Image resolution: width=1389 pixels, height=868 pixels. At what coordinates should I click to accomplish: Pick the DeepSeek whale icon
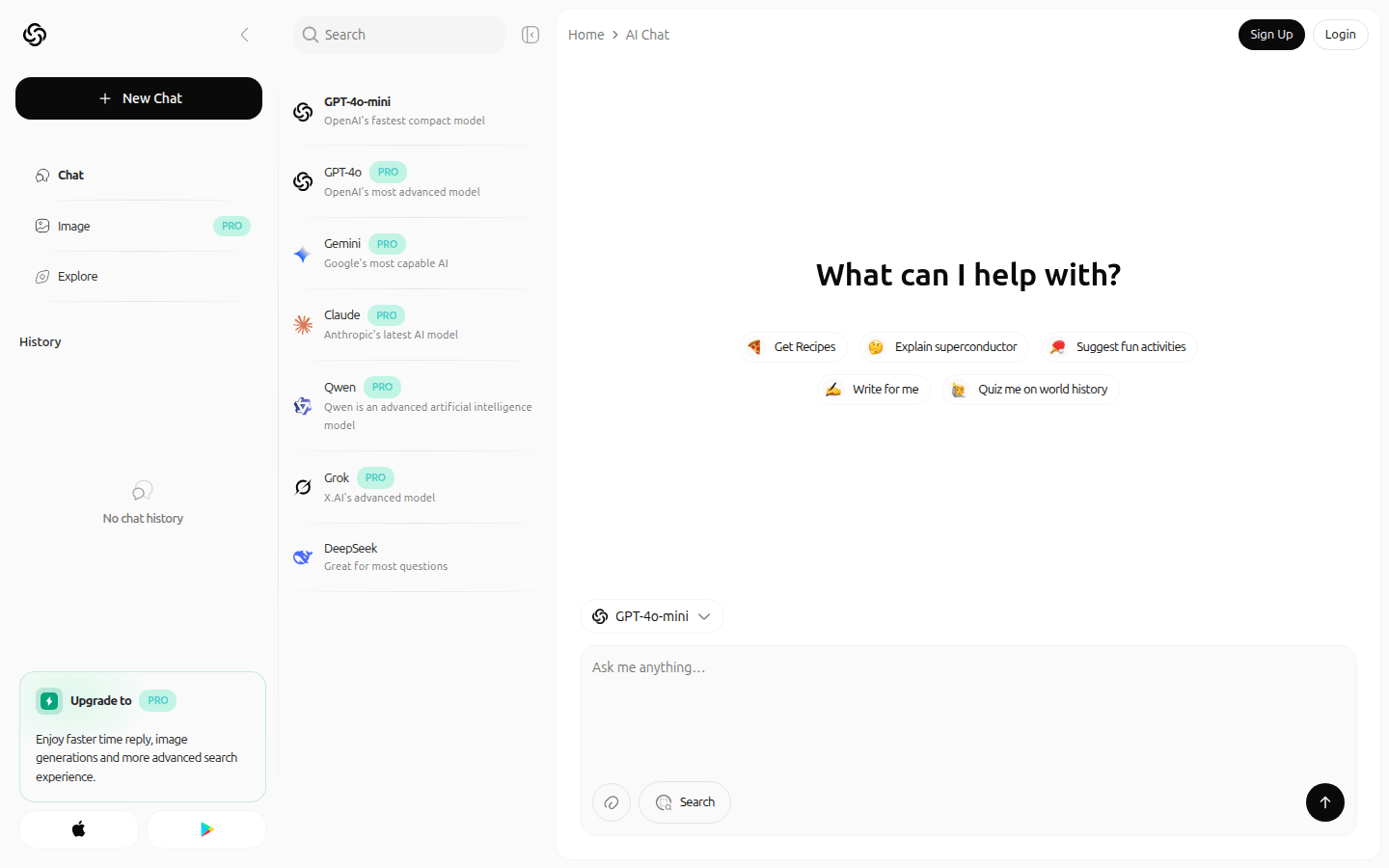coord(303,557)
